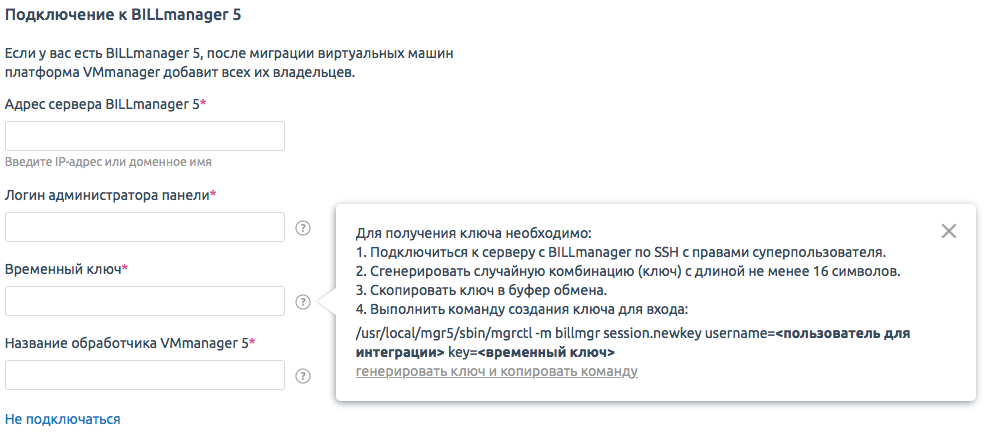The image size is (996, 432).
Task: Click tooltip step 2 about generating a key
Action: point(628,271)
